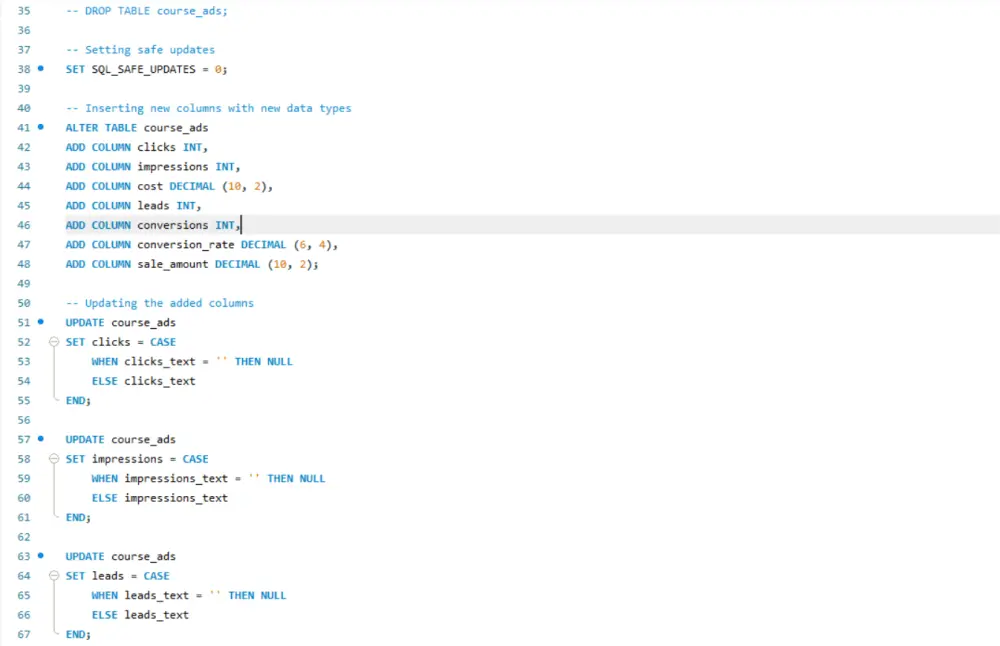
Task: Click 'END;' on line 61
Action: (78, 517)
